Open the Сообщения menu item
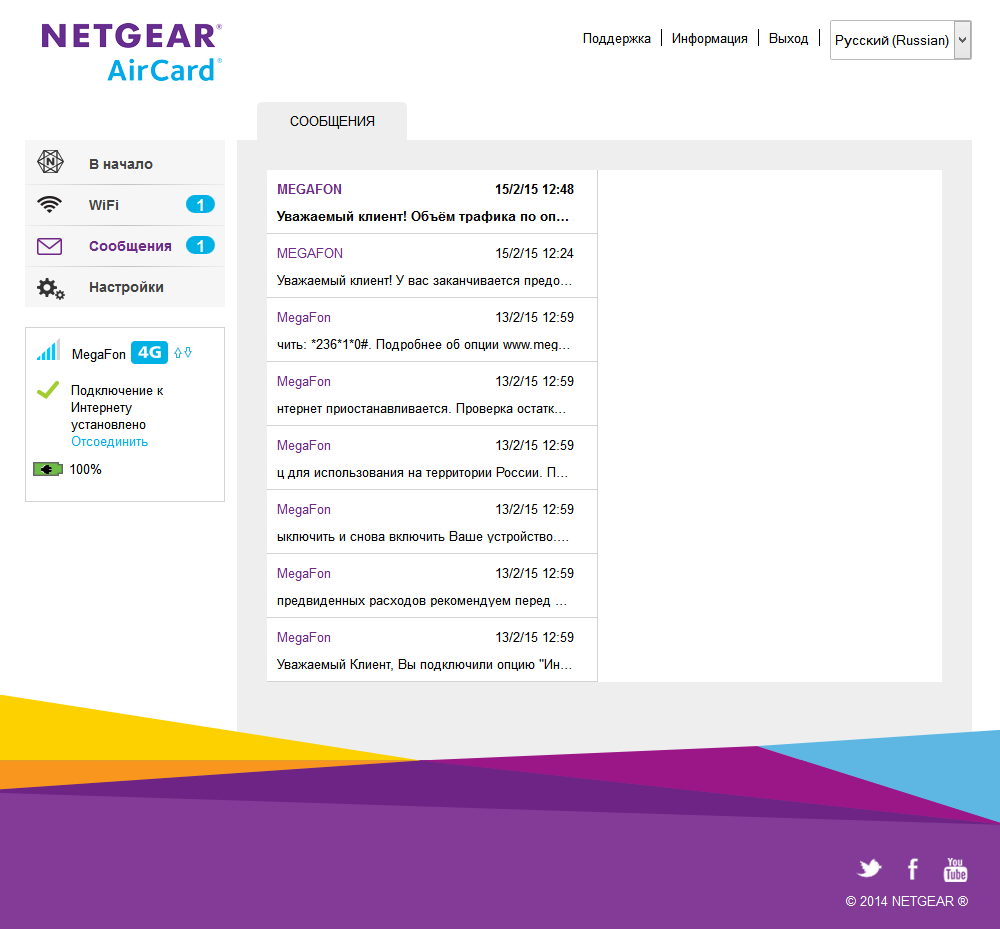1000x929 pixels. click(x=125, y=246)
